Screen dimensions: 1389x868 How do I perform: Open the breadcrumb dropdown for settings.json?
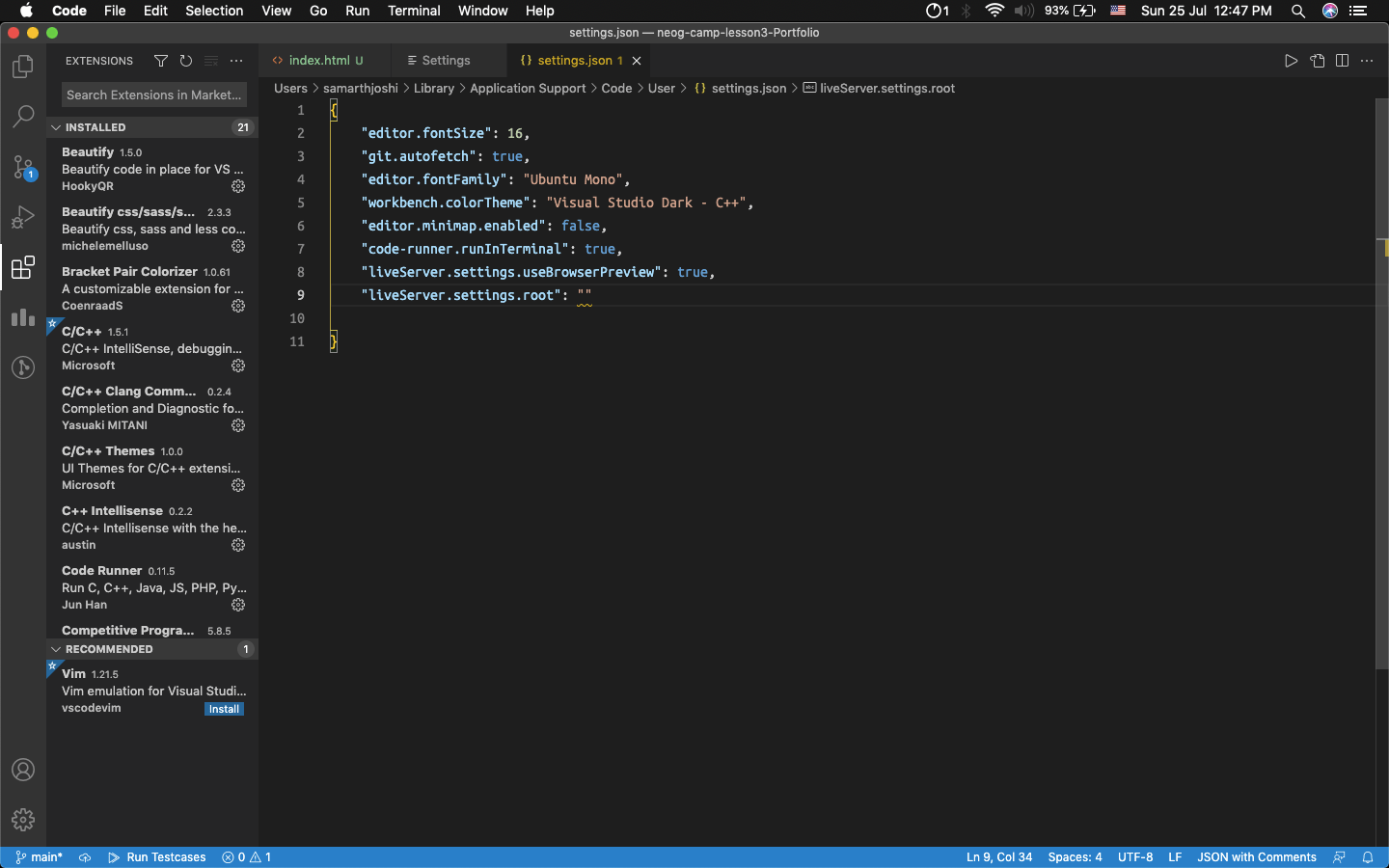click(x=749, y=88)
